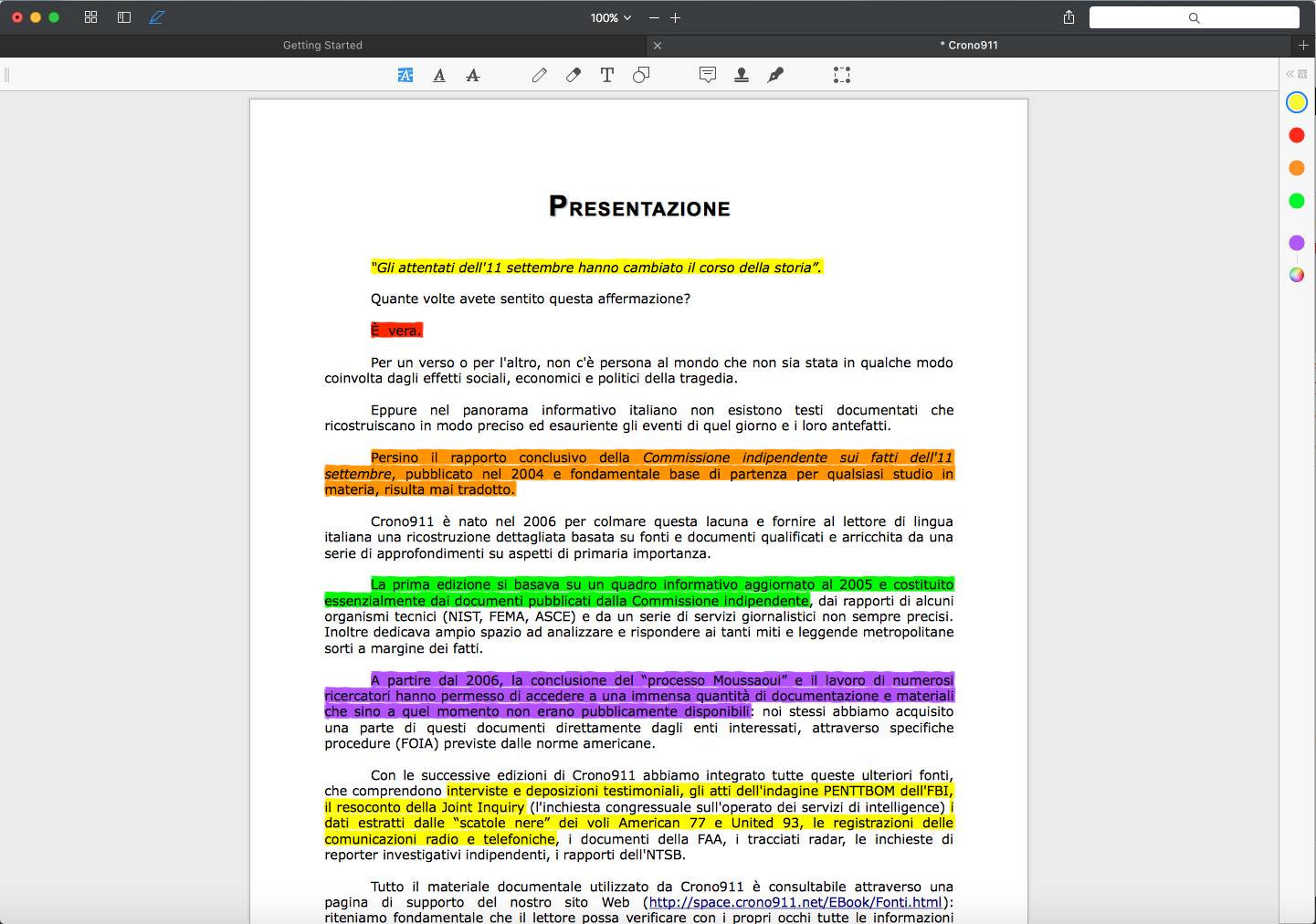Viewport: 1316px width, 924px height.
Task: Click the text "Per un verso o per l'altro"
Action: (x=455, y=362)
